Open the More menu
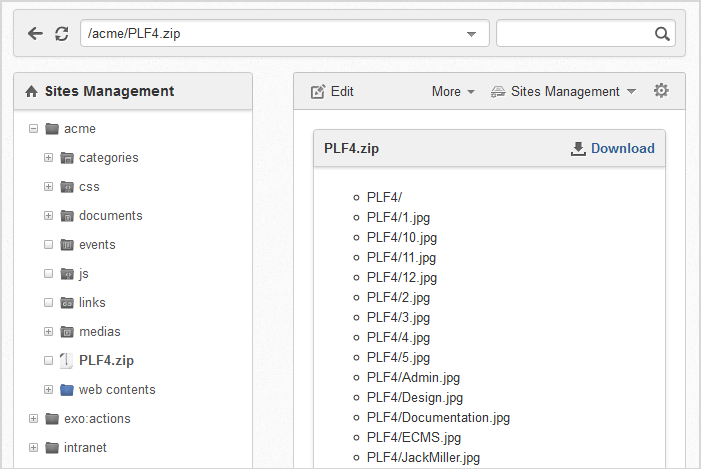The width and height of the screenshot is (701, 469). click(453, 92)
